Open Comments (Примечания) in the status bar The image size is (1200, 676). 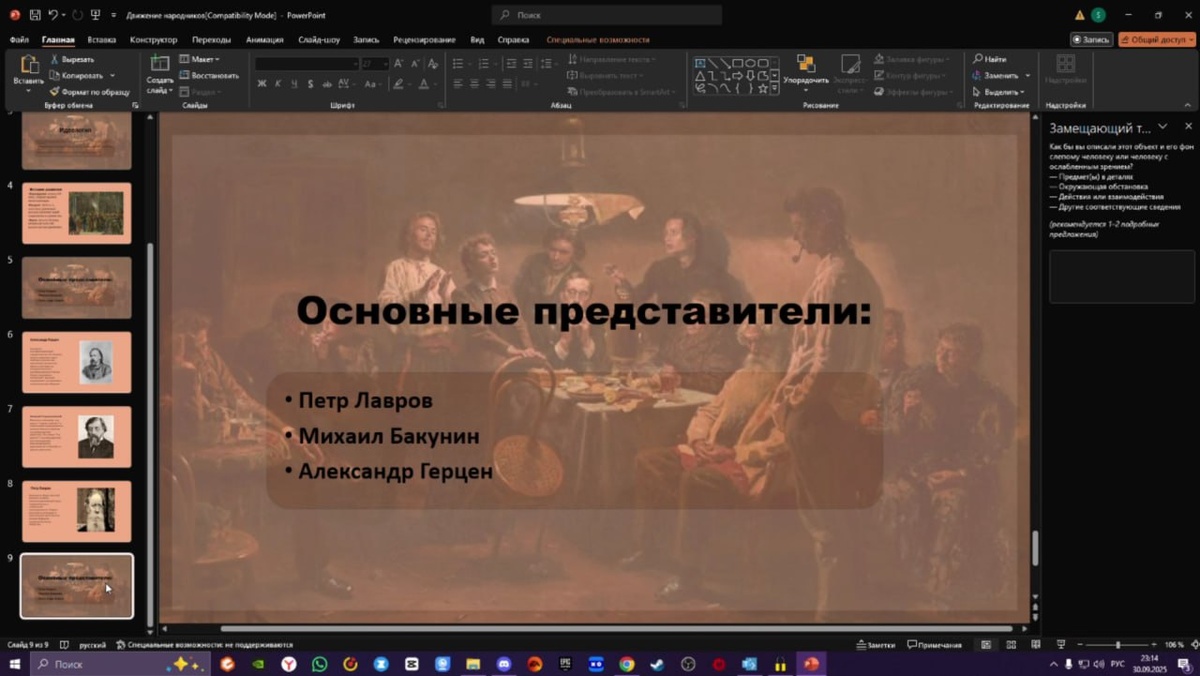pyautogui.click(x=934, y=645)
